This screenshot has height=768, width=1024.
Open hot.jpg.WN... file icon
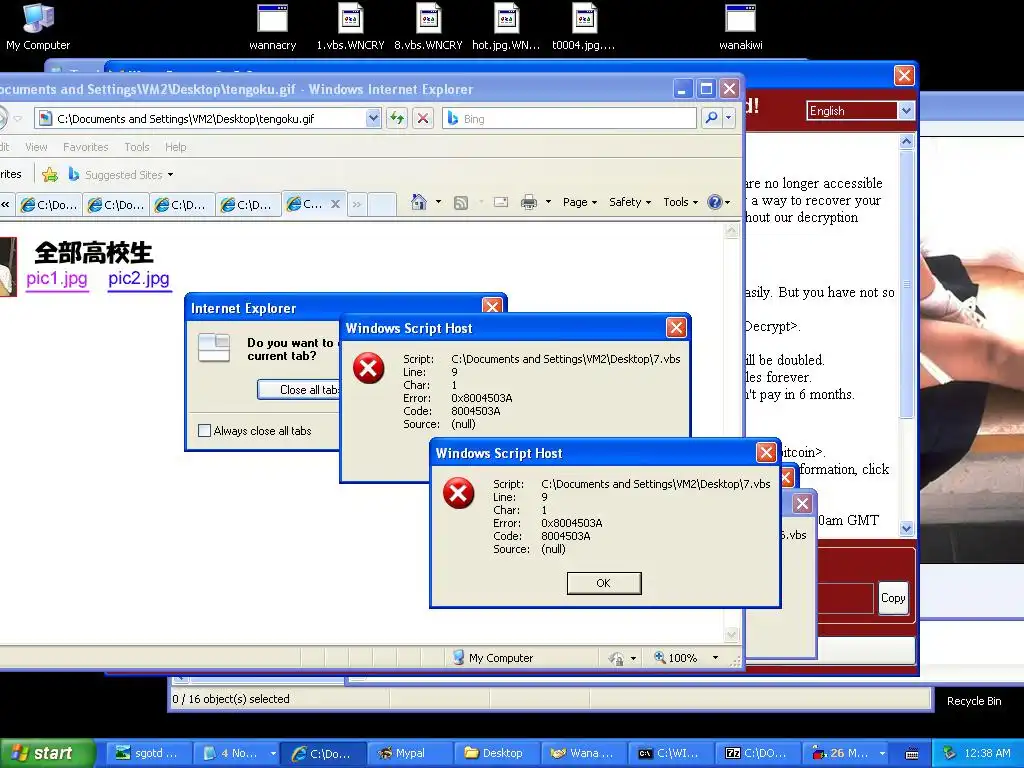pyautogui.click(x=506, y=27)
